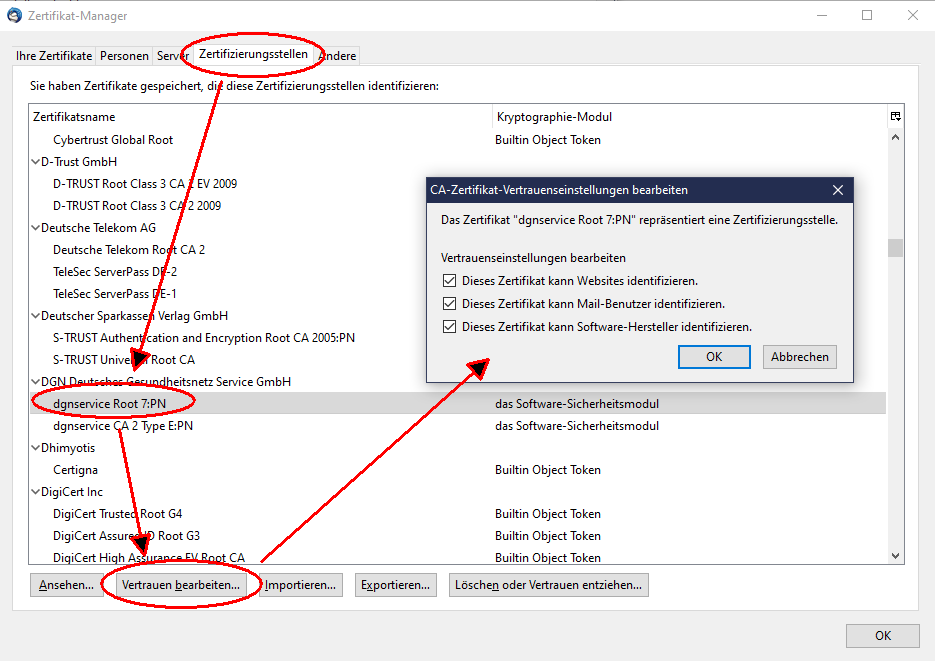Click the Ansehen... button
The image size is (935, 661).
pyautogui.click(x=66, y=585)
